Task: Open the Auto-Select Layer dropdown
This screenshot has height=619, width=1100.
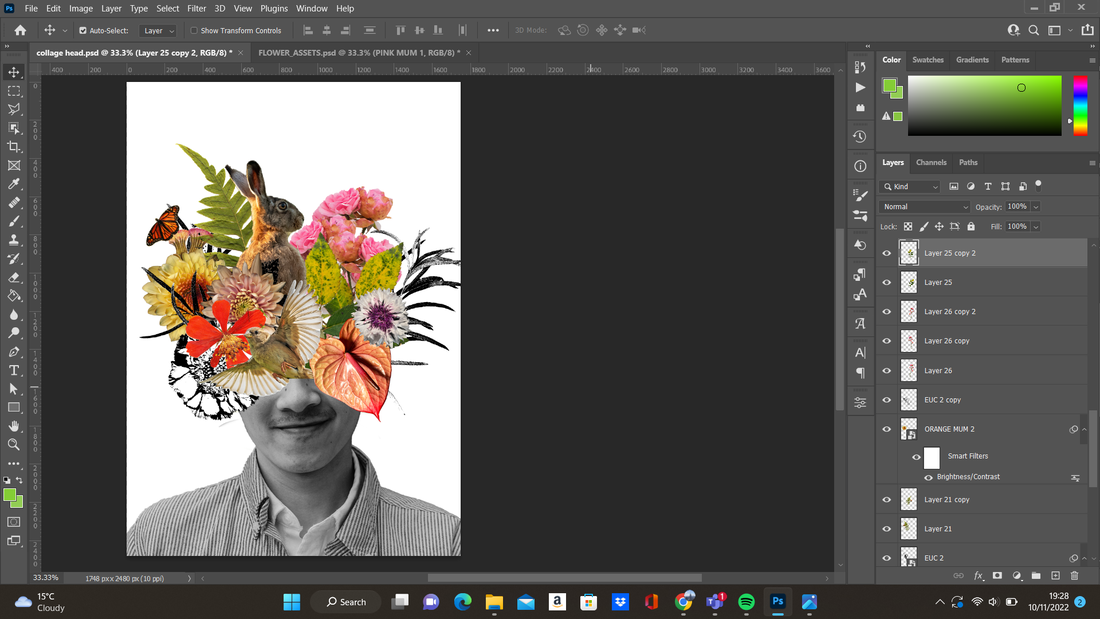Action: [x=157, y=31]
